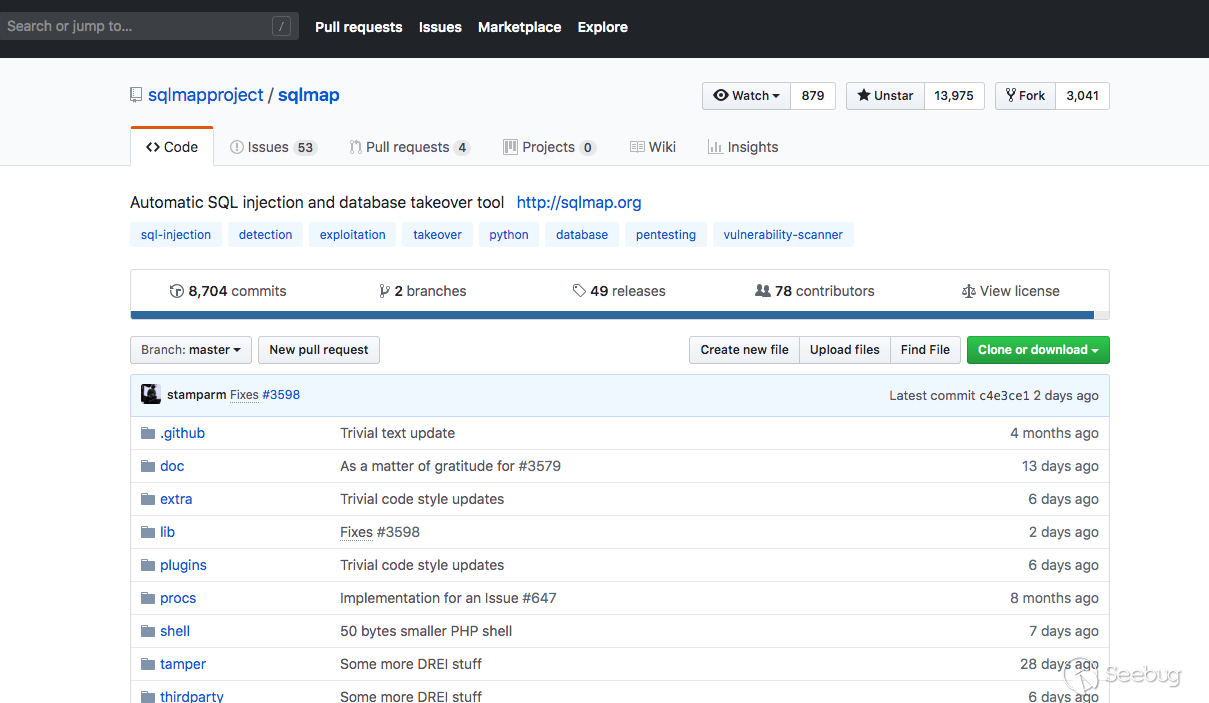The image size is (1209, 703).
Task: Click the slash shortcut icon in search box
Action: [x=281, y=26]
